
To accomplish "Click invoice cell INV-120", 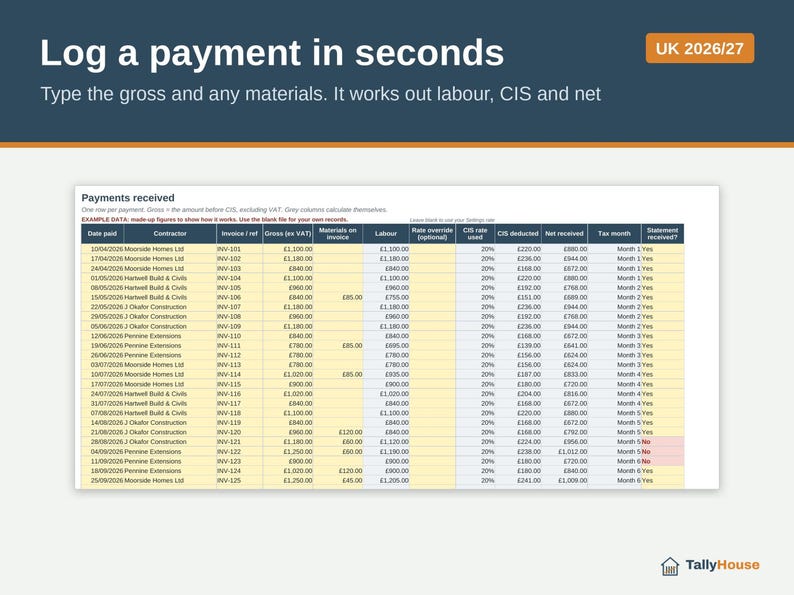I will pyautogui.click(x=240, y=432).
